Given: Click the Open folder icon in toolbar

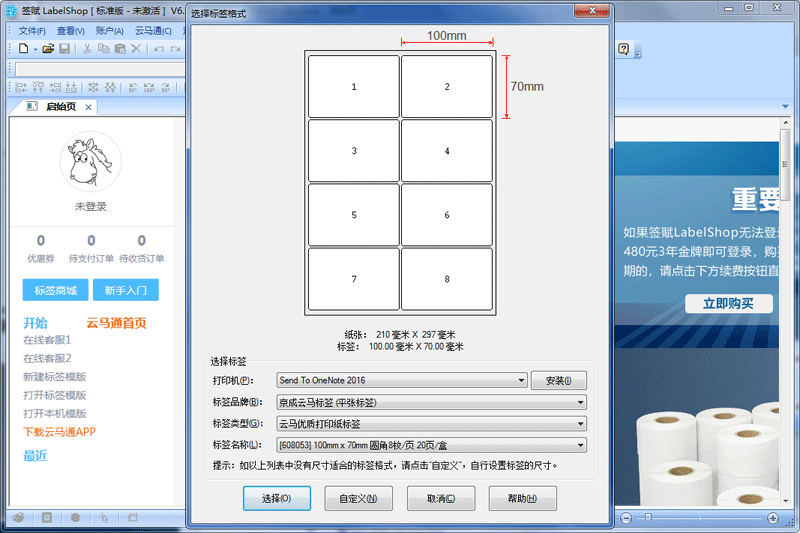Looking at the screenshot, I should (48, 49).
